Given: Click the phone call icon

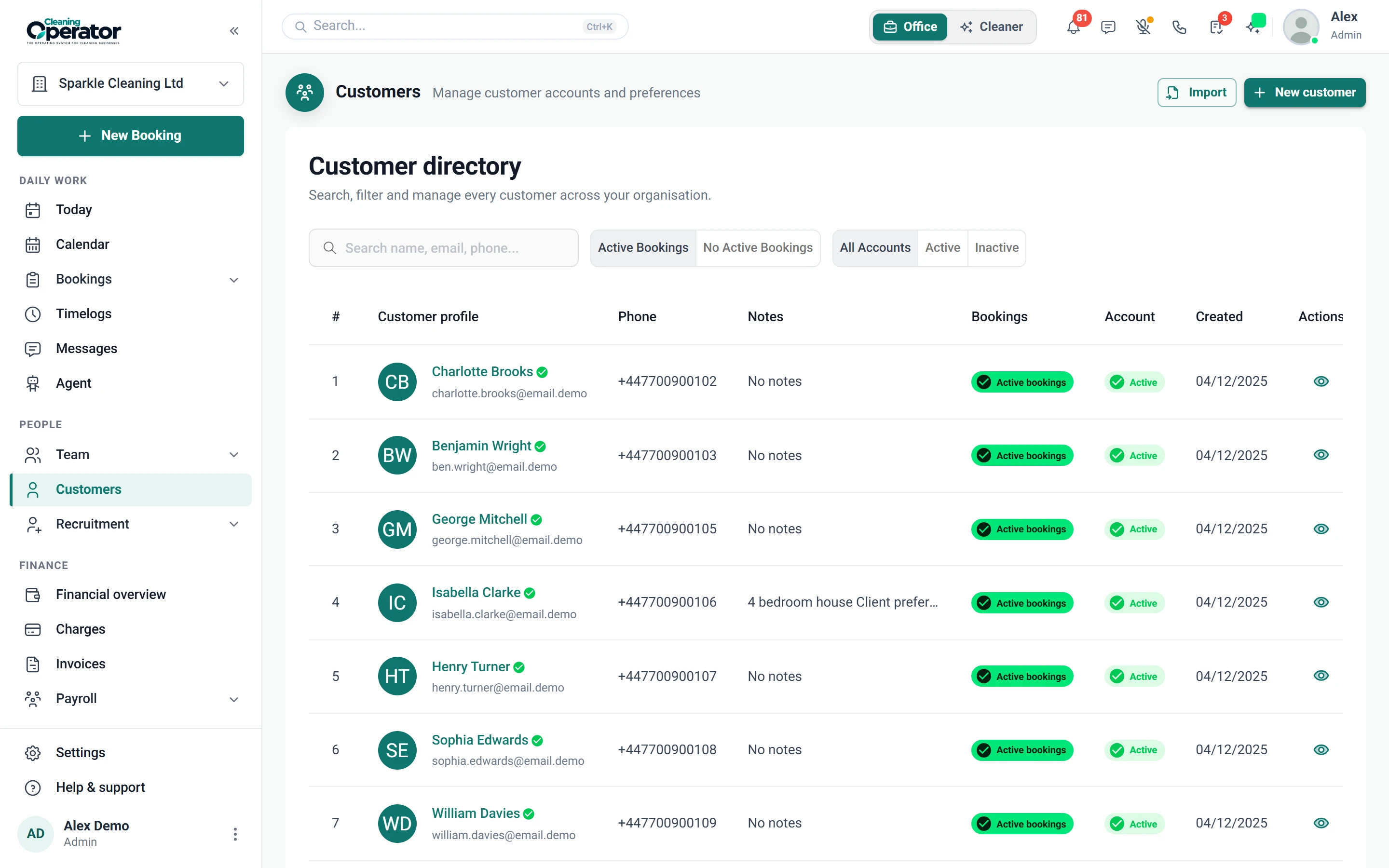Looking at the screenshot, I should (x=1179, y=27).
